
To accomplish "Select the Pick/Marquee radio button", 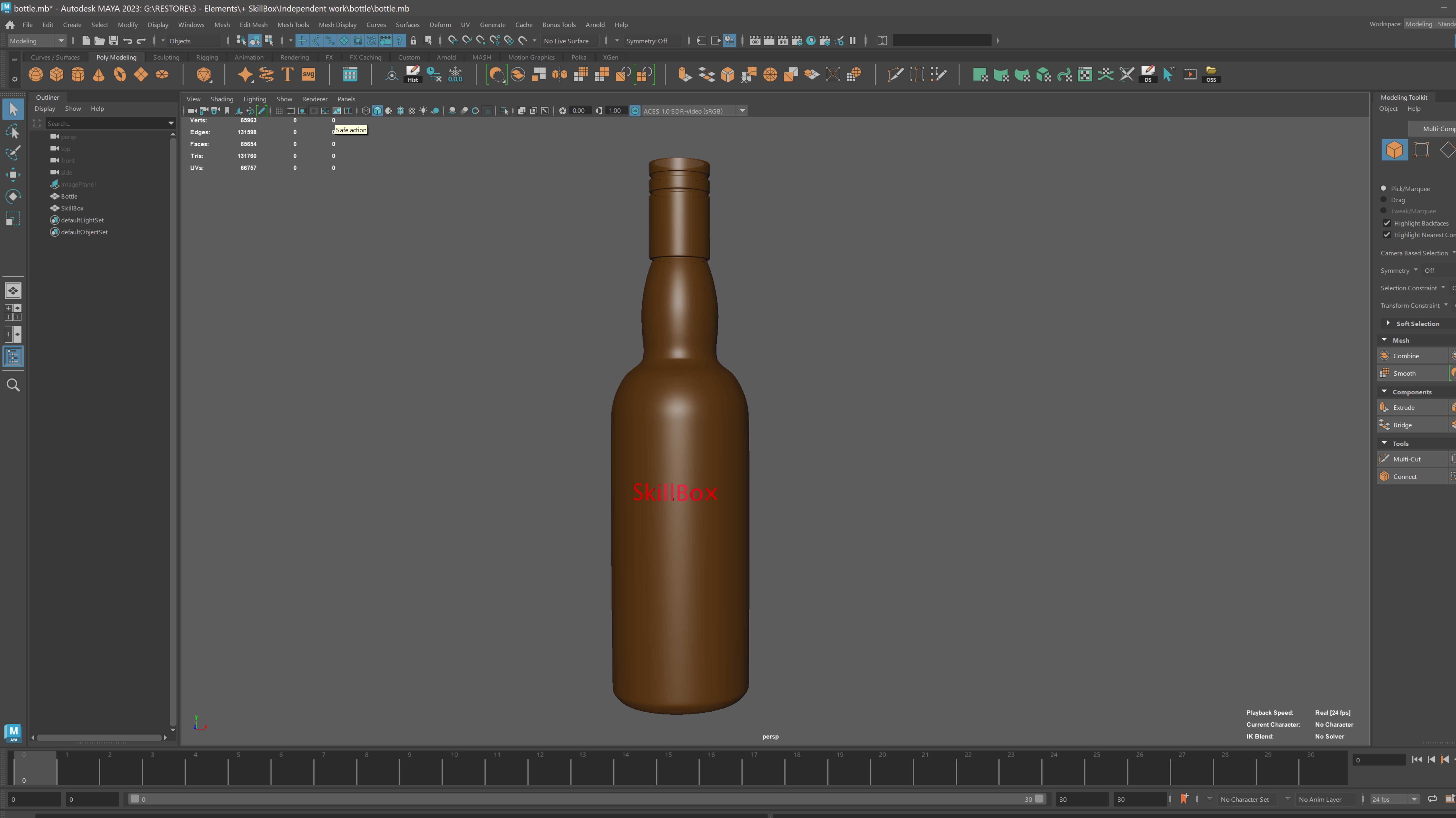I will coord(1384,188).
